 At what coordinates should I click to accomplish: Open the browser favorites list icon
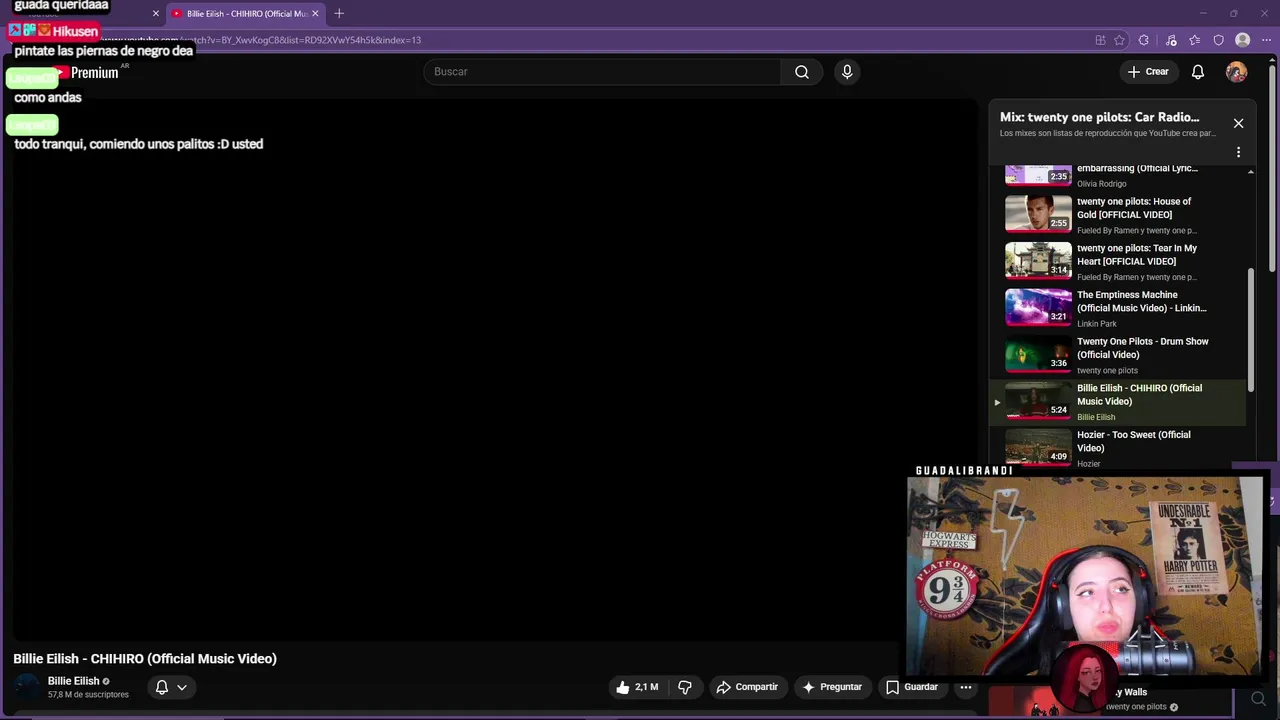tap(1194, 40)
